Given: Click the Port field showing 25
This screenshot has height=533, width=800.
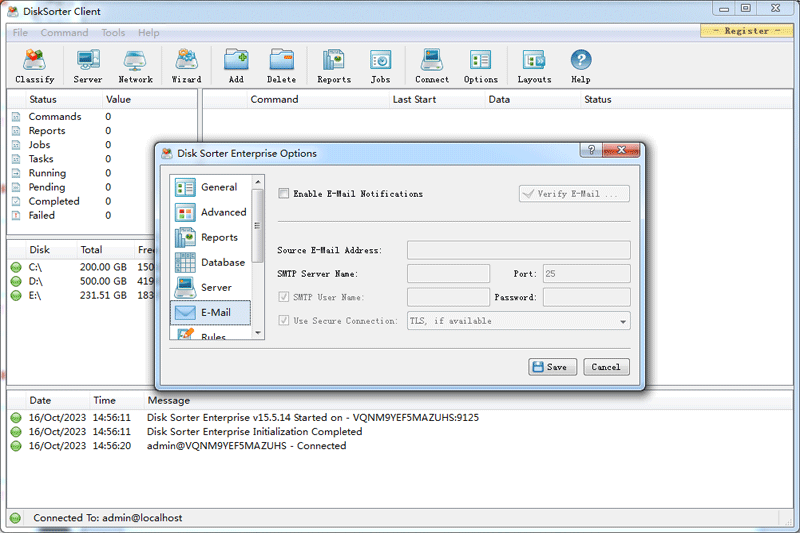Looking at the screenshot, I should click(586, 273).
